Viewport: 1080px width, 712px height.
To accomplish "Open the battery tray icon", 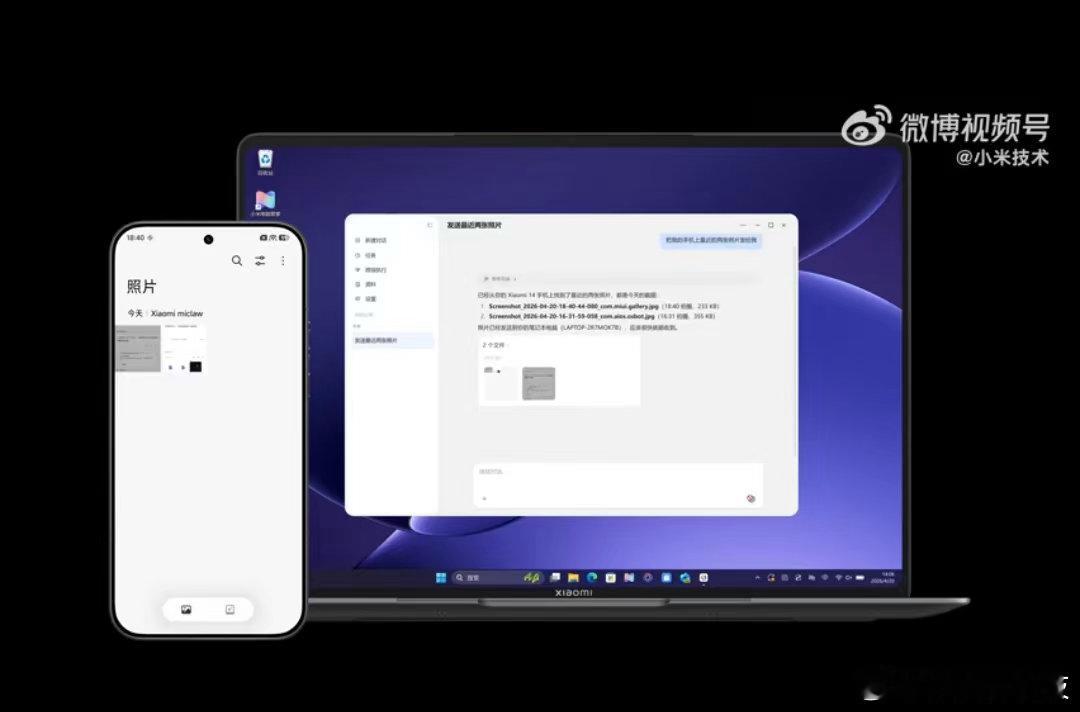I will point(860,578).
